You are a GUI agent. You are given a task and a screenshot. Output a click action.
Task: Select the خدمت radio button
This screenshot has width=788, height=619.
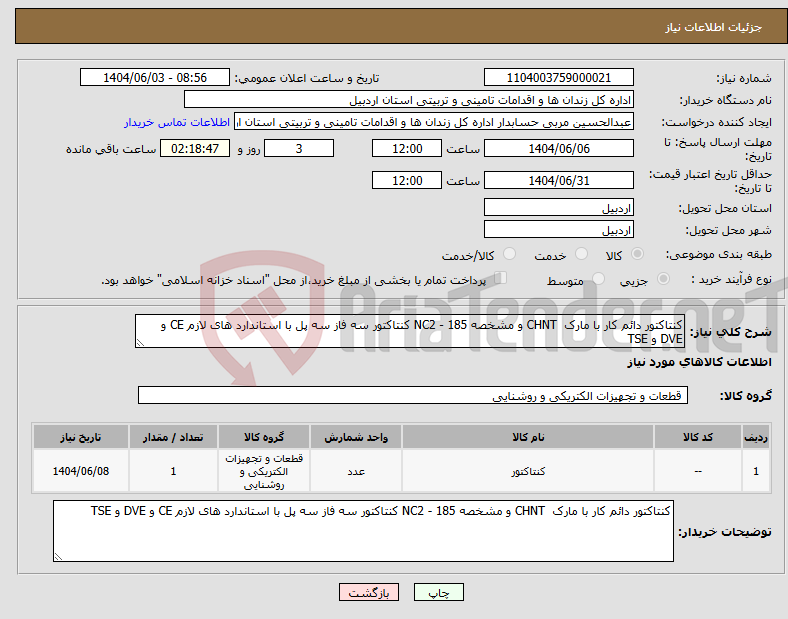[581, 254]
